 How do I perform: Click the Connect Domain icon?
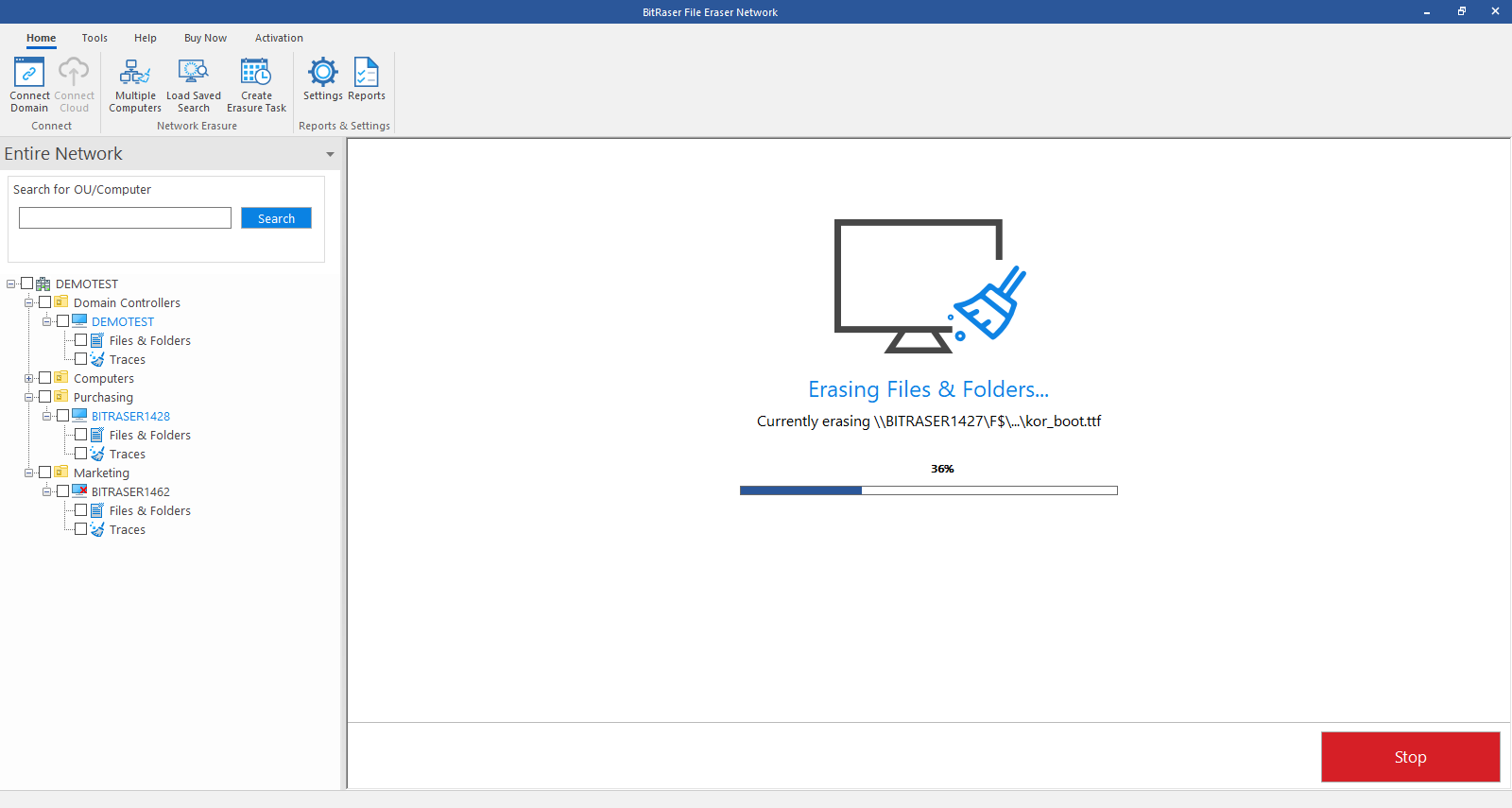(x=29, y=73)
